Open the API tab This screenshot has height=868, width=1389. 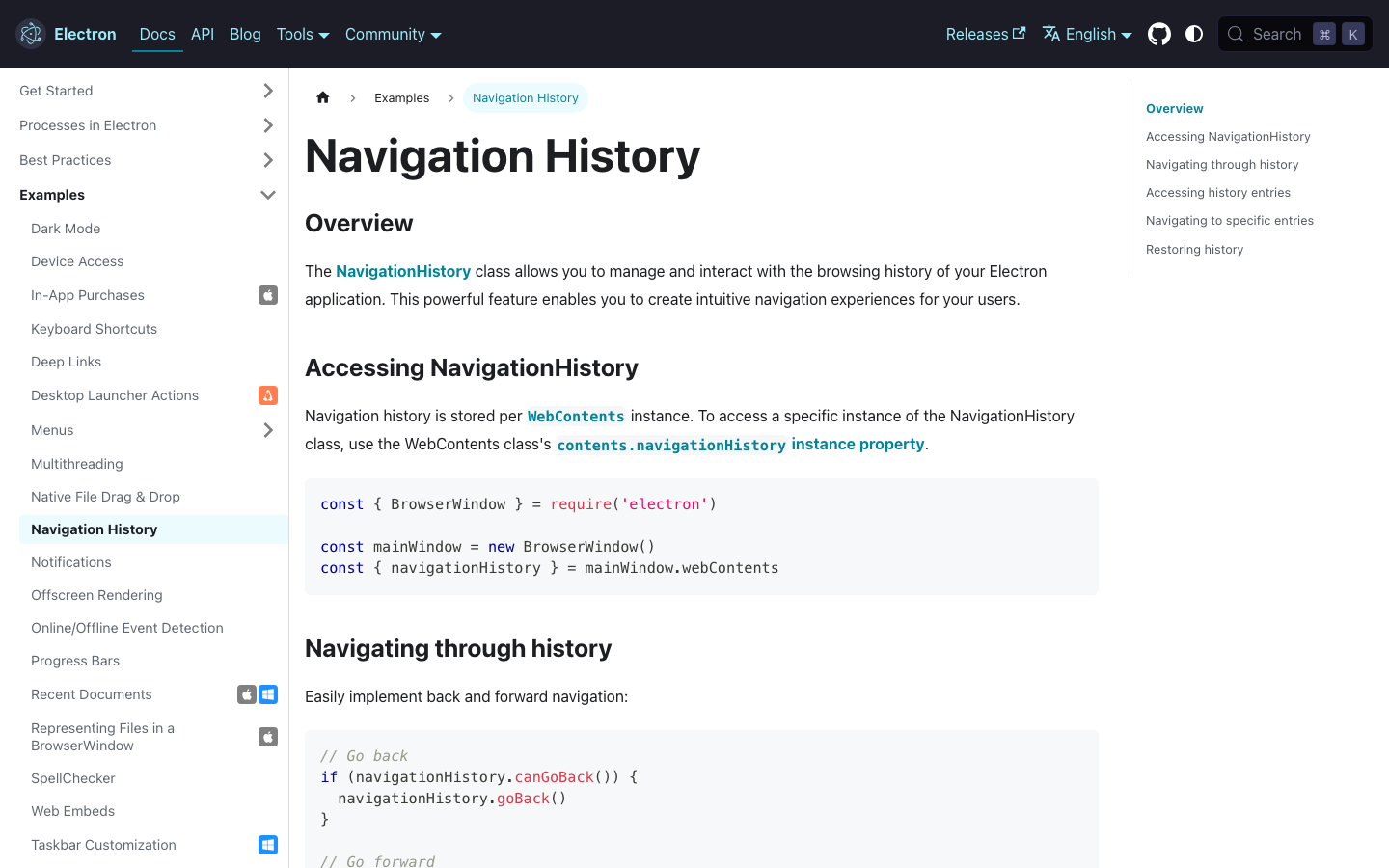[203, 34]
